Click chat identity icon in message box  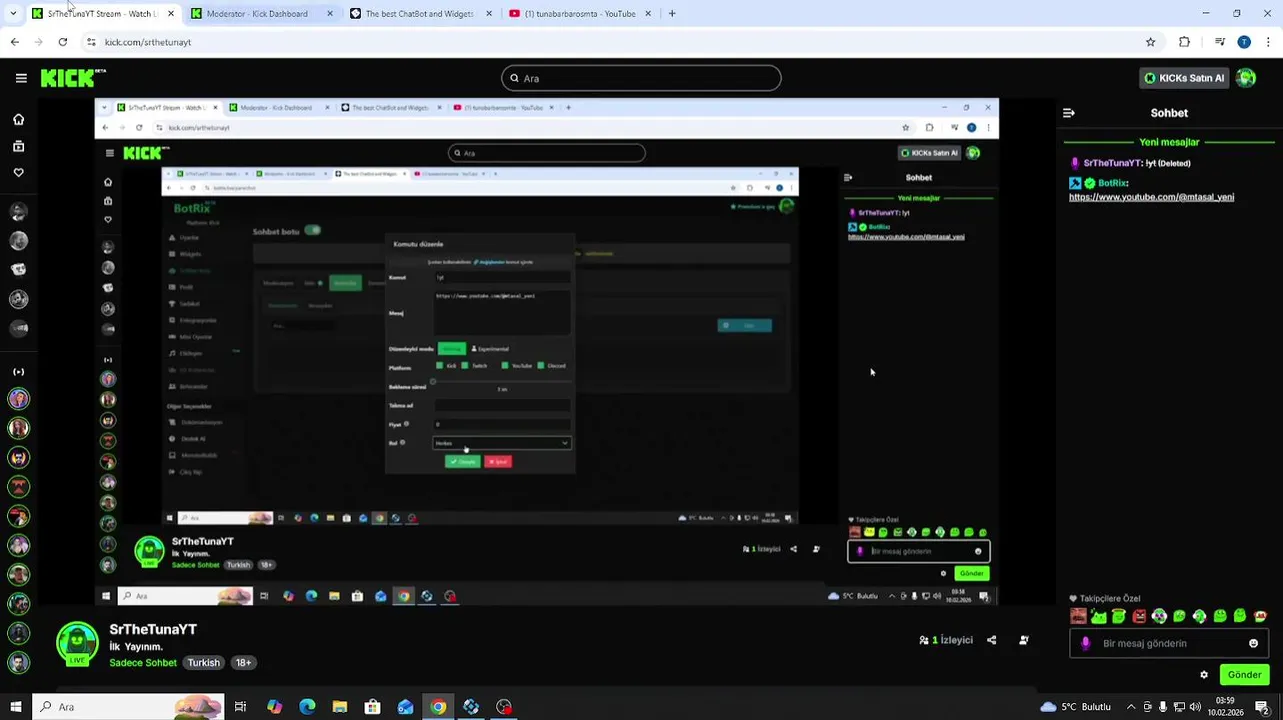1086,643
